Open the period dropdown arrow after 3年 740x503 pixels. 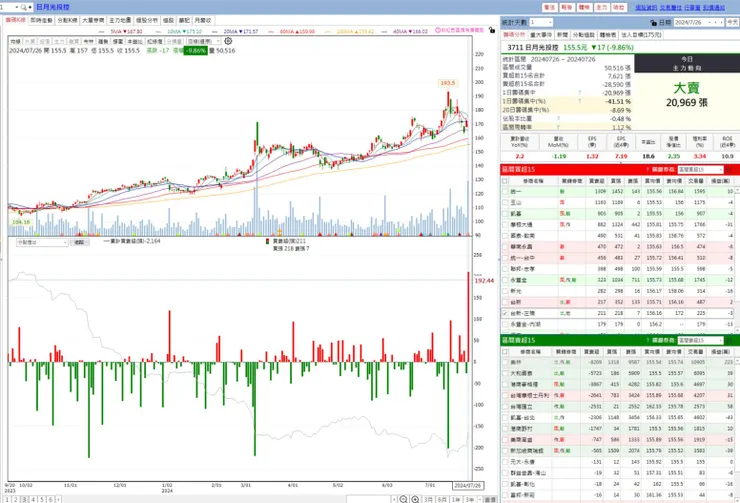479,499
